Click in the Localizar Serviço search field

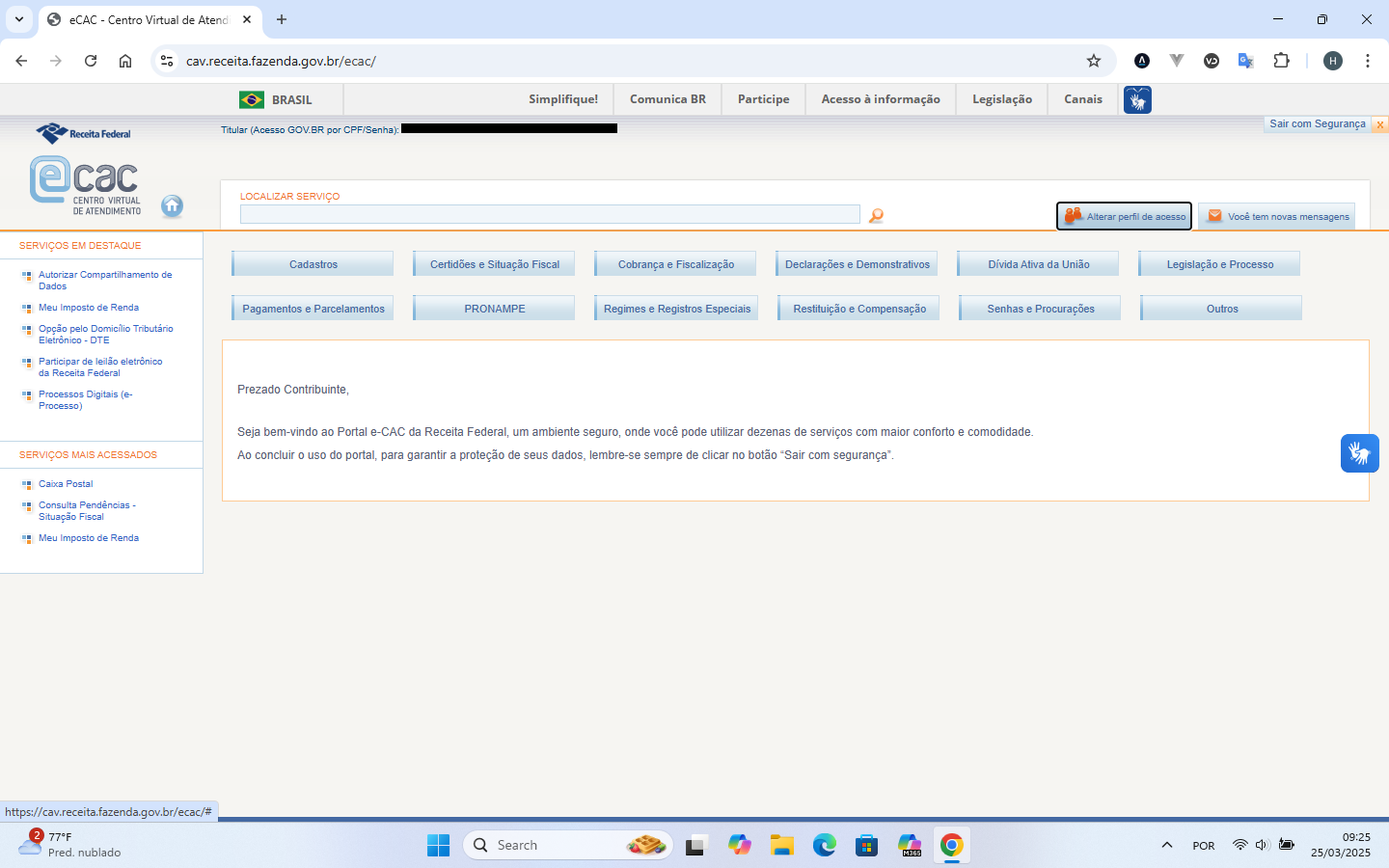tap(550, 214)
